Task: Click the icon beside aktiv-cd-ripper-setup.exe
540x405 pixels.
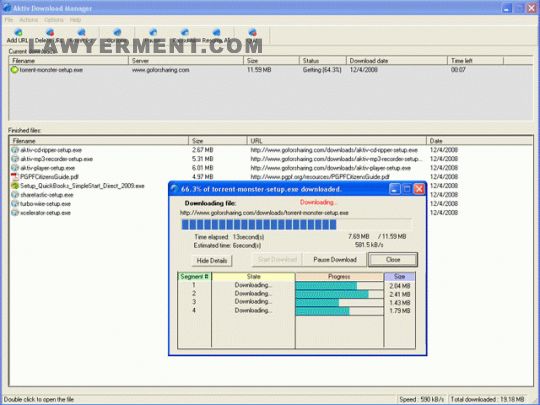Action: coord(15,150)
